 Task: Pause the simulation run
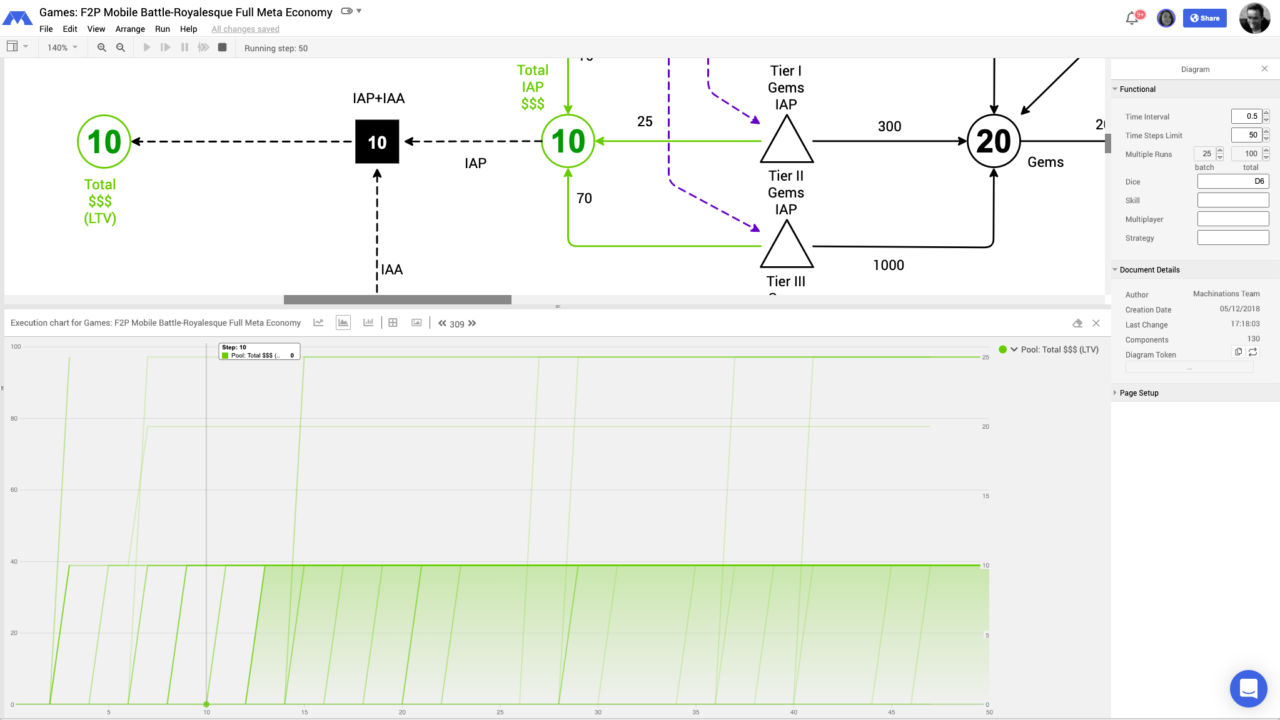coord(184,47)
